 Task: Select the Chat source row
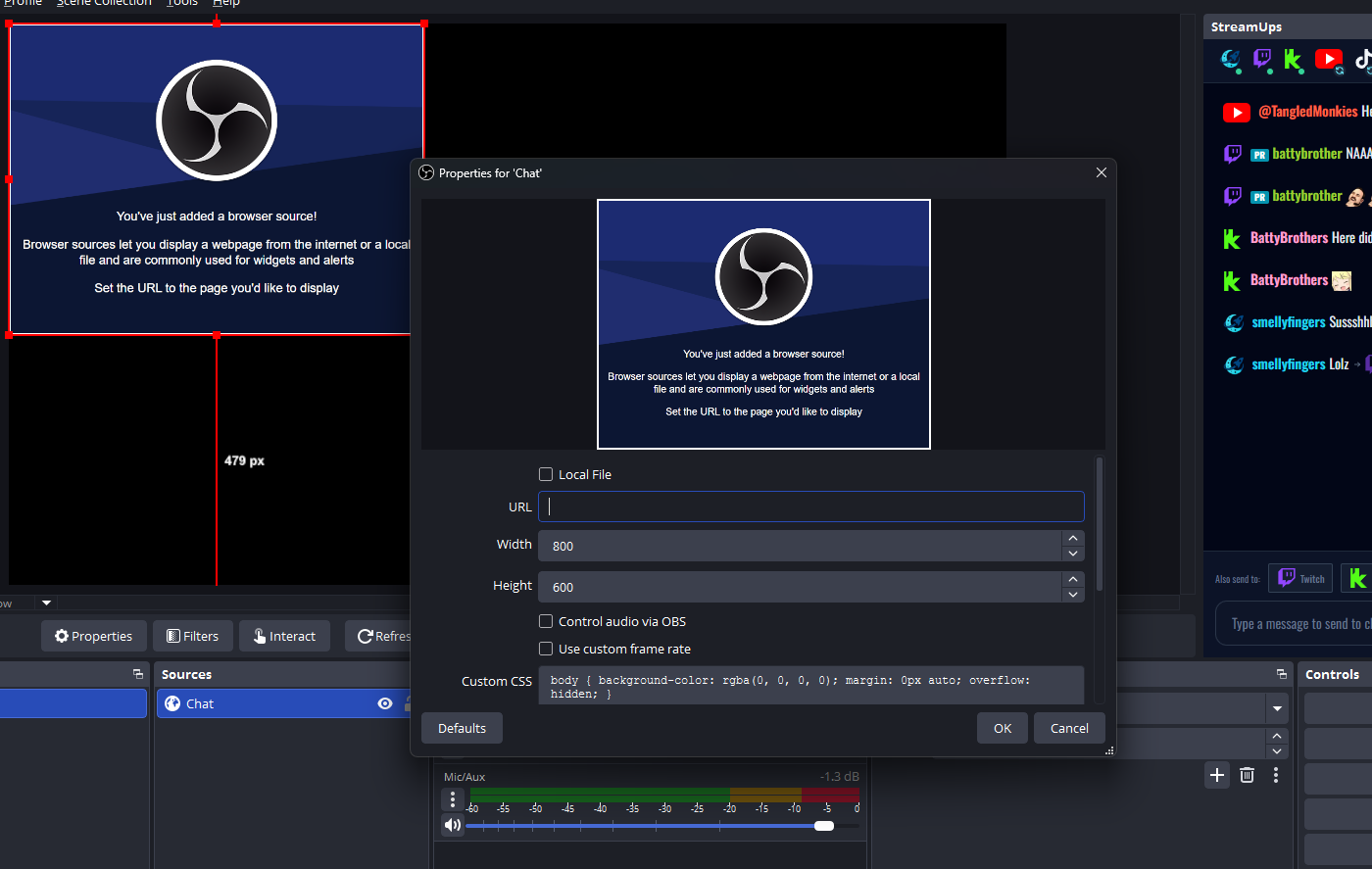tap(285, 703)
